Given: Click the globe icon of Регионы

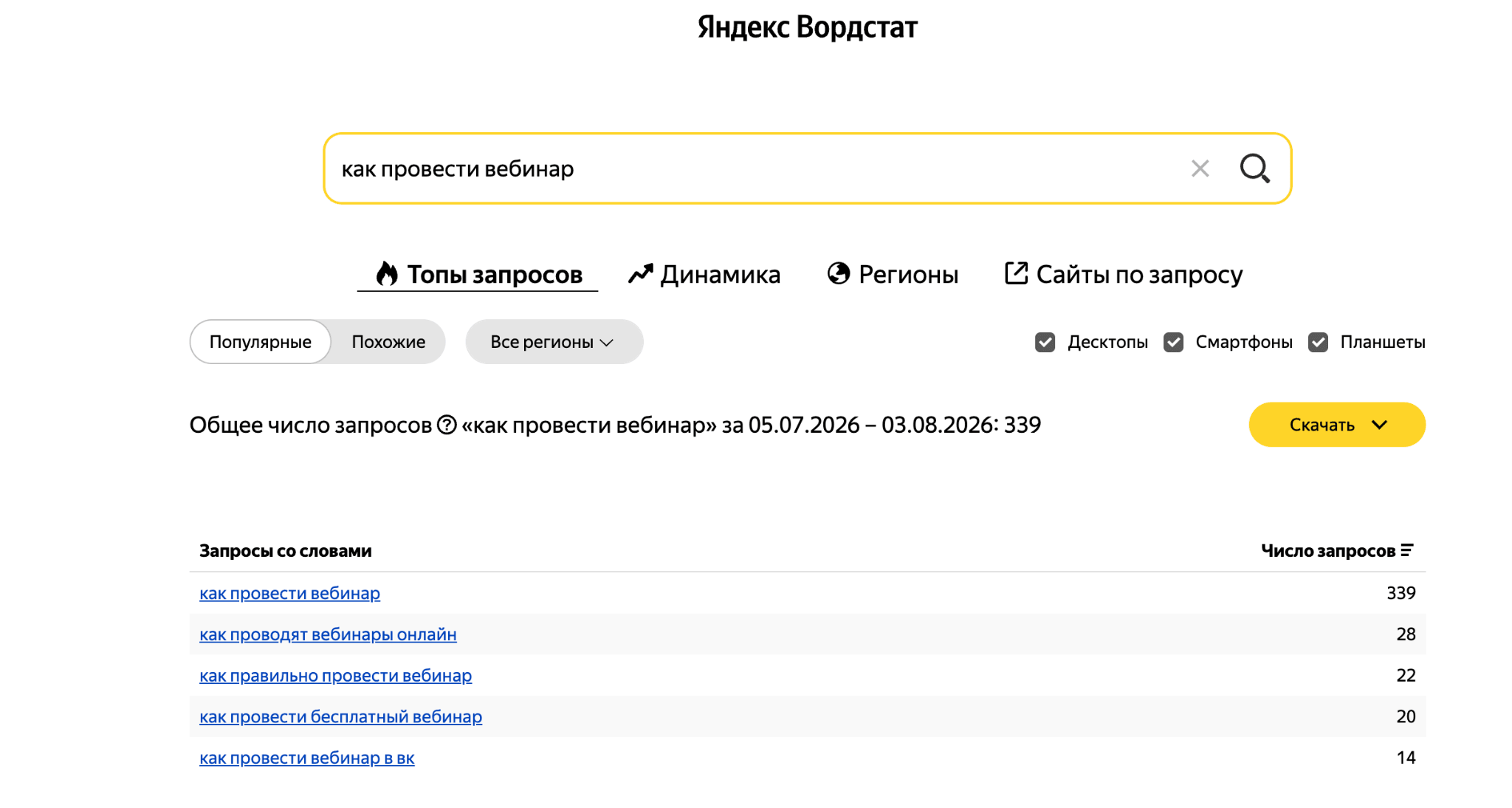Looking at the screenshot, I should 839,273.
